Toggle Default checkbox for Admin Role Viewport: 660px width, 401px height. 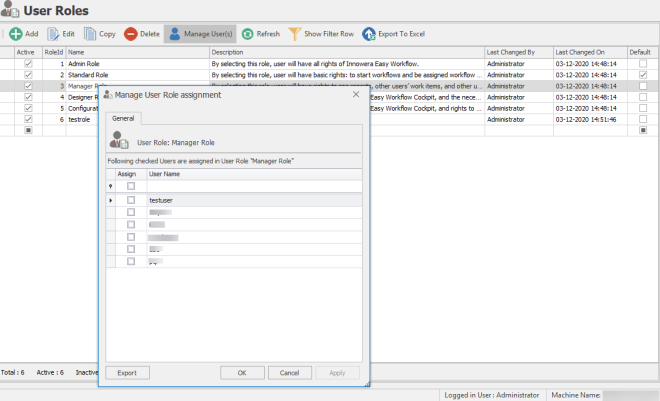(x=643, y=64)
